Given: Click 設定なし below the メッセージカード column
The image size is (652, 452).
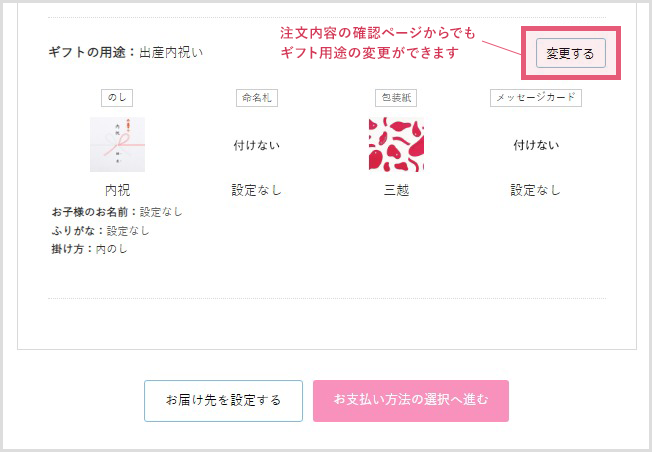Looking at the screenshot, I should click(x=535, y=190).
